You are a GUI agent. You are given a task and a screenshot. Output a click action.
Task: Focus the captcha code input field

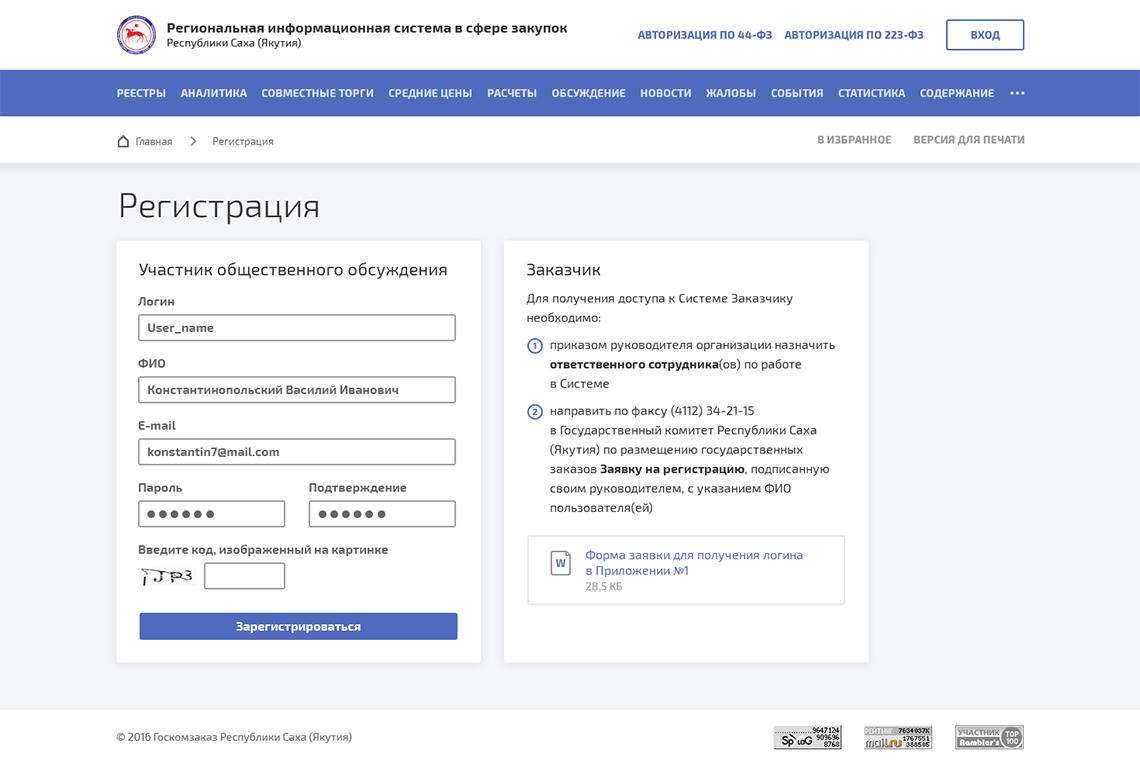click(x=244, y=576)
